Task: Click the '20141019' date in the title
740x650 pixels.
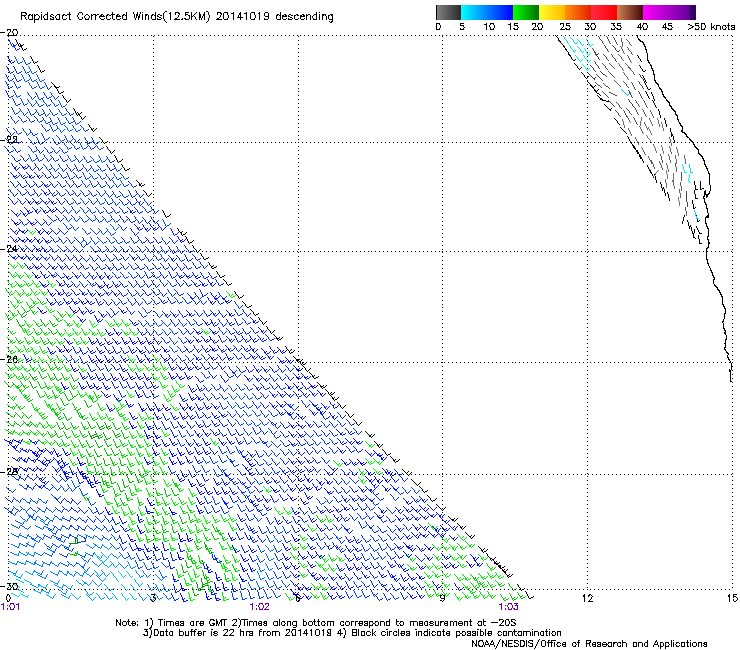Action: tap(243, 16)
